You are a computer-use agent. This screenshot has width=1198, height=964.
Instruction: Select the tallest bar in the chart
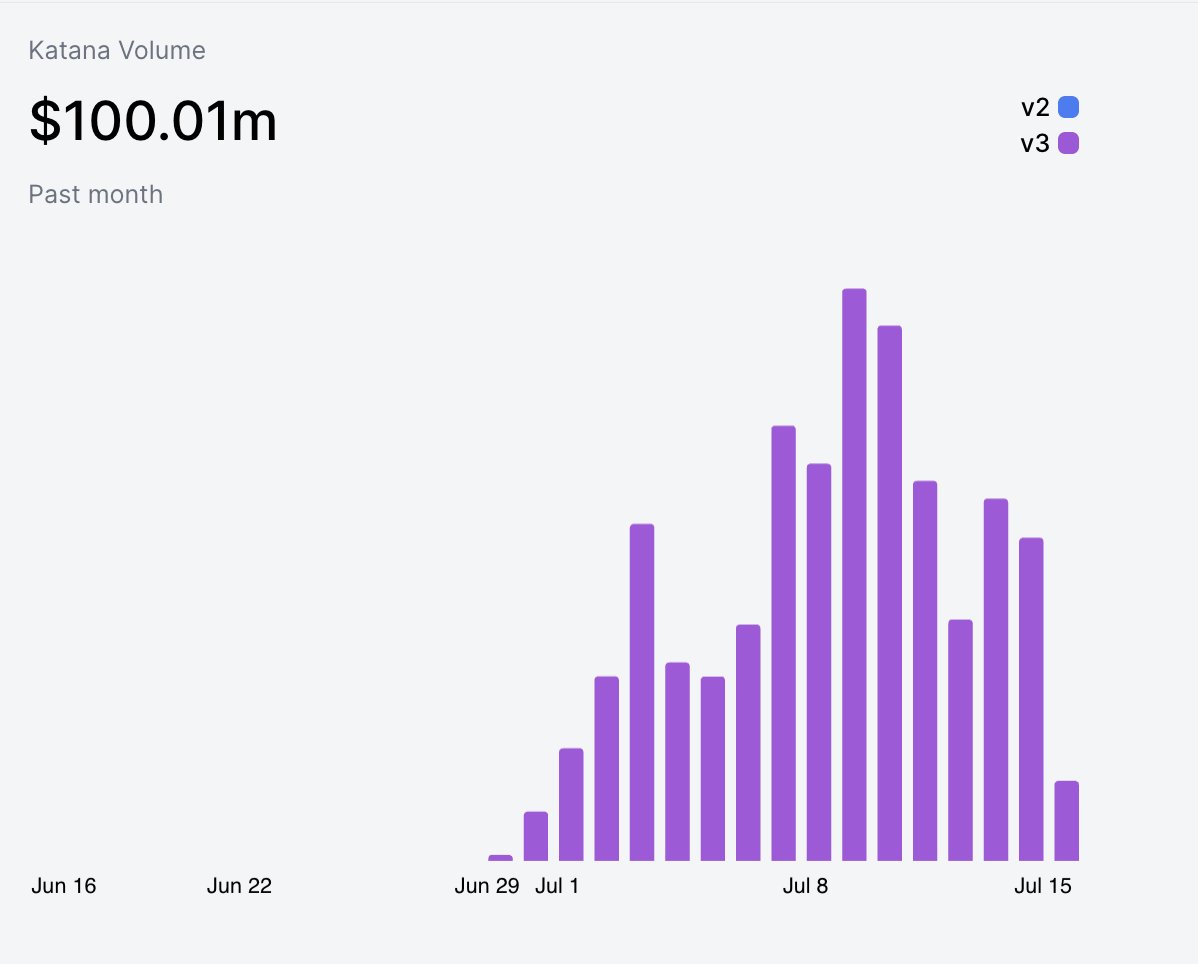coord(854,574)
